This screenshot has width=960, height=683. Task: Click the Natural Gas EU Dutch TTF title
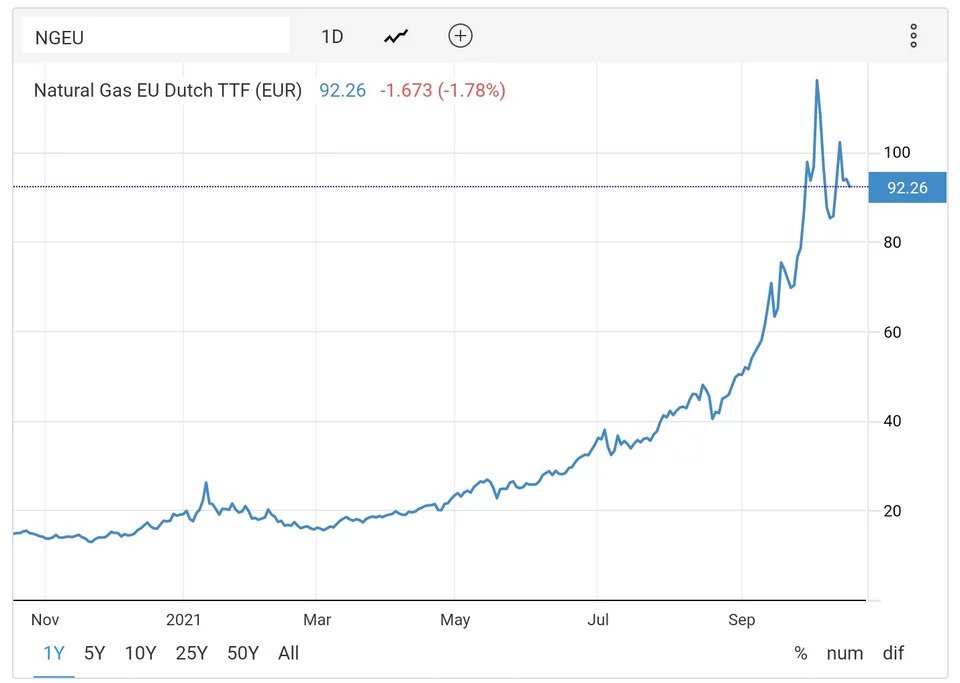168,90
